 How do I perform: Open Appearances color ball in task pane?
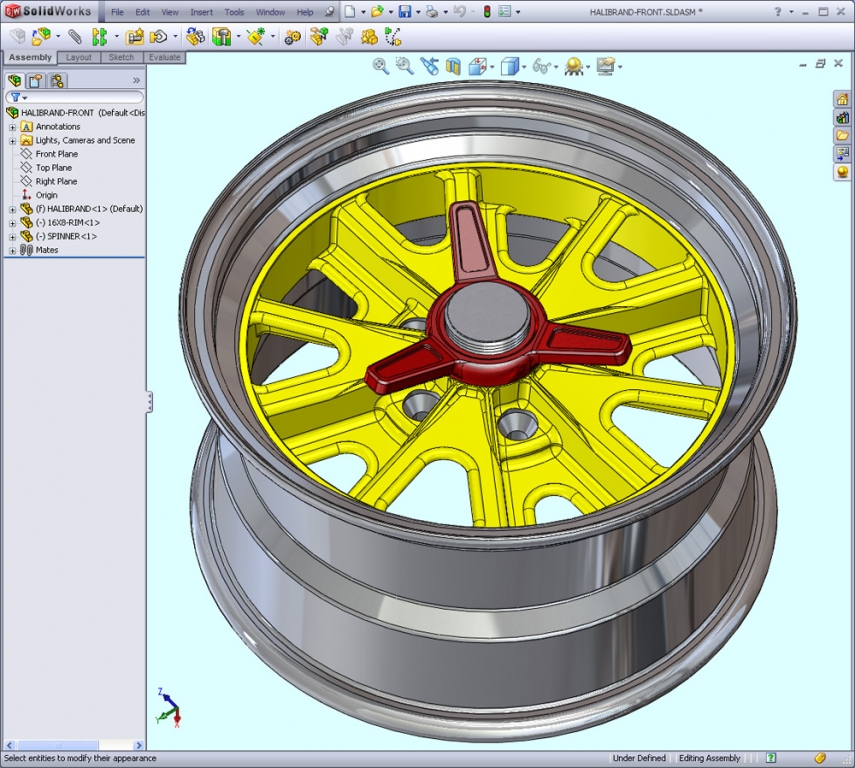842,172
